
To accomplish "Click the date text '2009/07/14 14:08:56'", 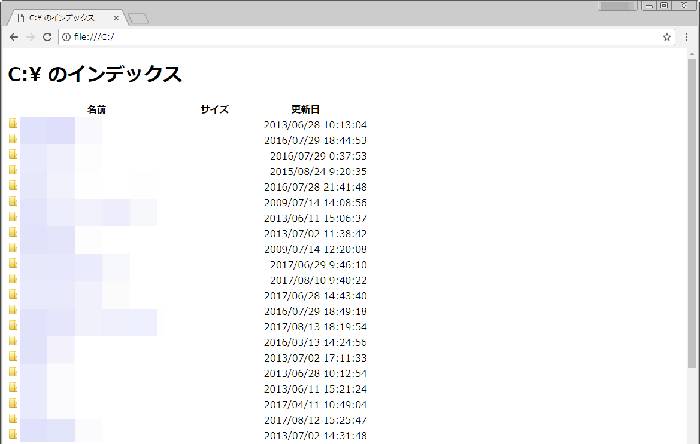I will coord(315,203).
